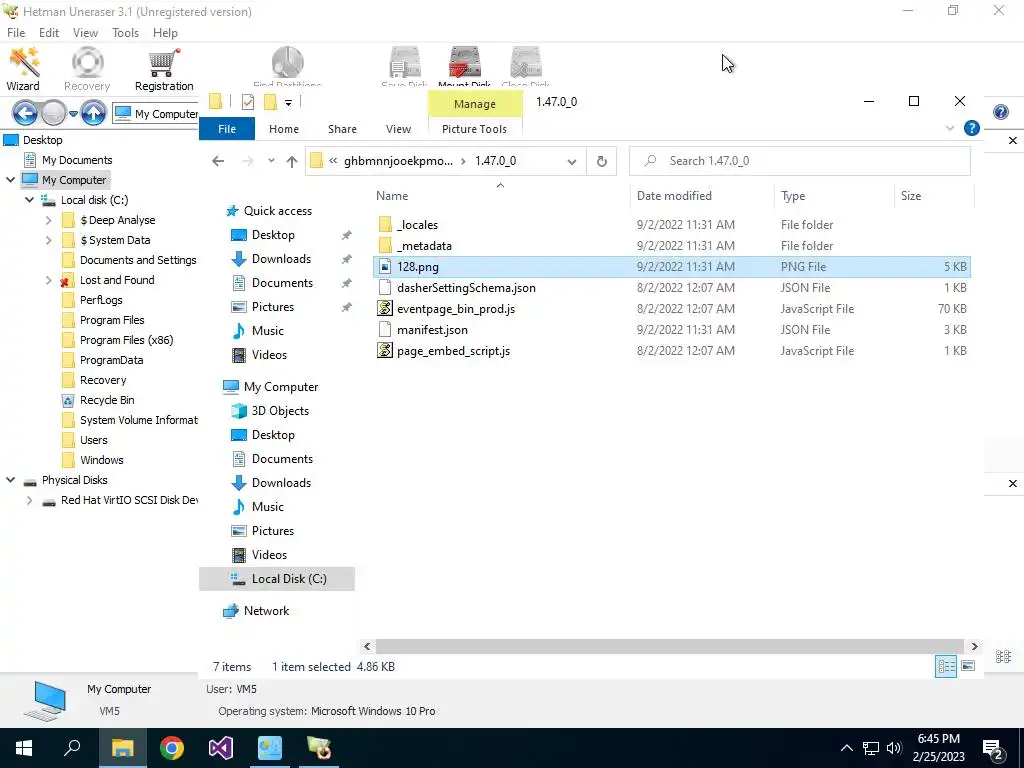
Task: Launch Google Chrome from taskbar
Action: (172, 748)
